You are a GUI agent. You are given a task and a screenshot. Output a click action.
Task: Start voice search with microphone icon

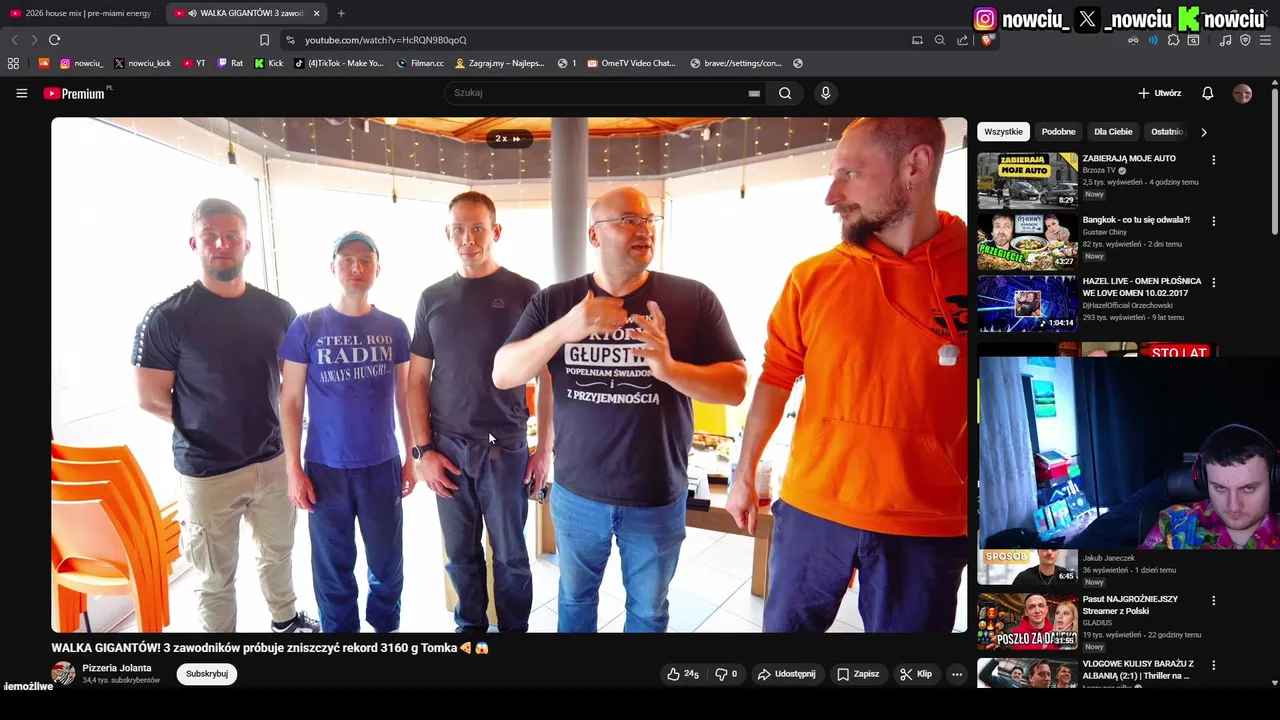coord(825,93)
